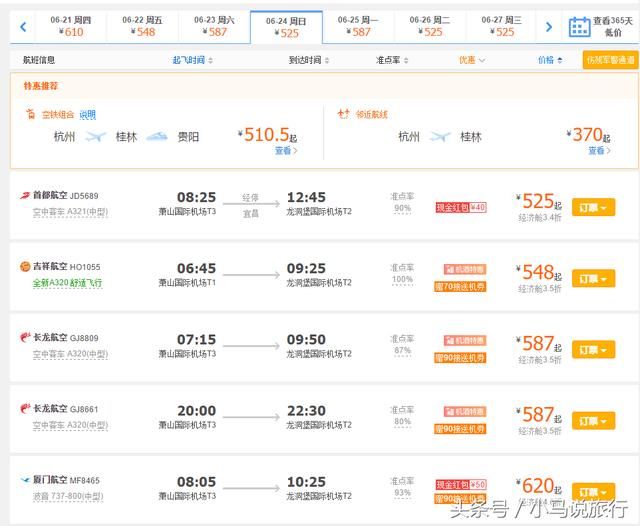Click the Loong Air logo for GJ8809
Image resolution: width=640 pixels, height=526 pixels.
(24, 338)
